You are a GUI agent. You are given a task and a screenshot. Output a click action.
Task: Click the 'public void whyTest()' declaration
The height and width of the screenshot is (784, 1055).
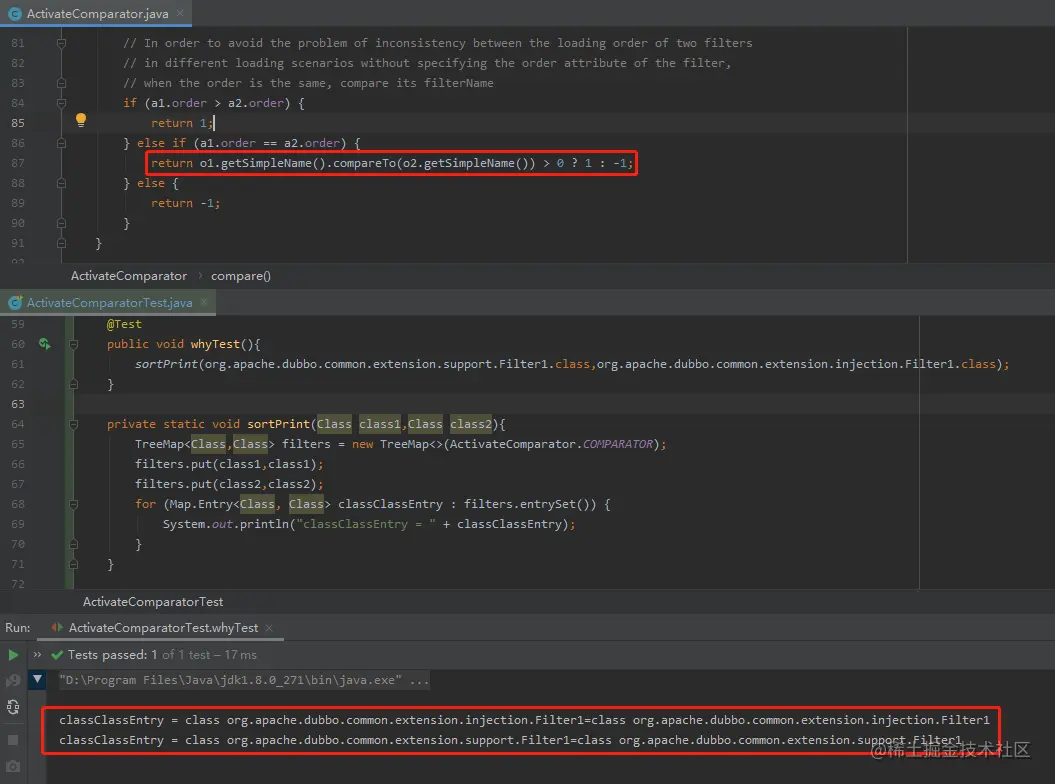point(183,344)
